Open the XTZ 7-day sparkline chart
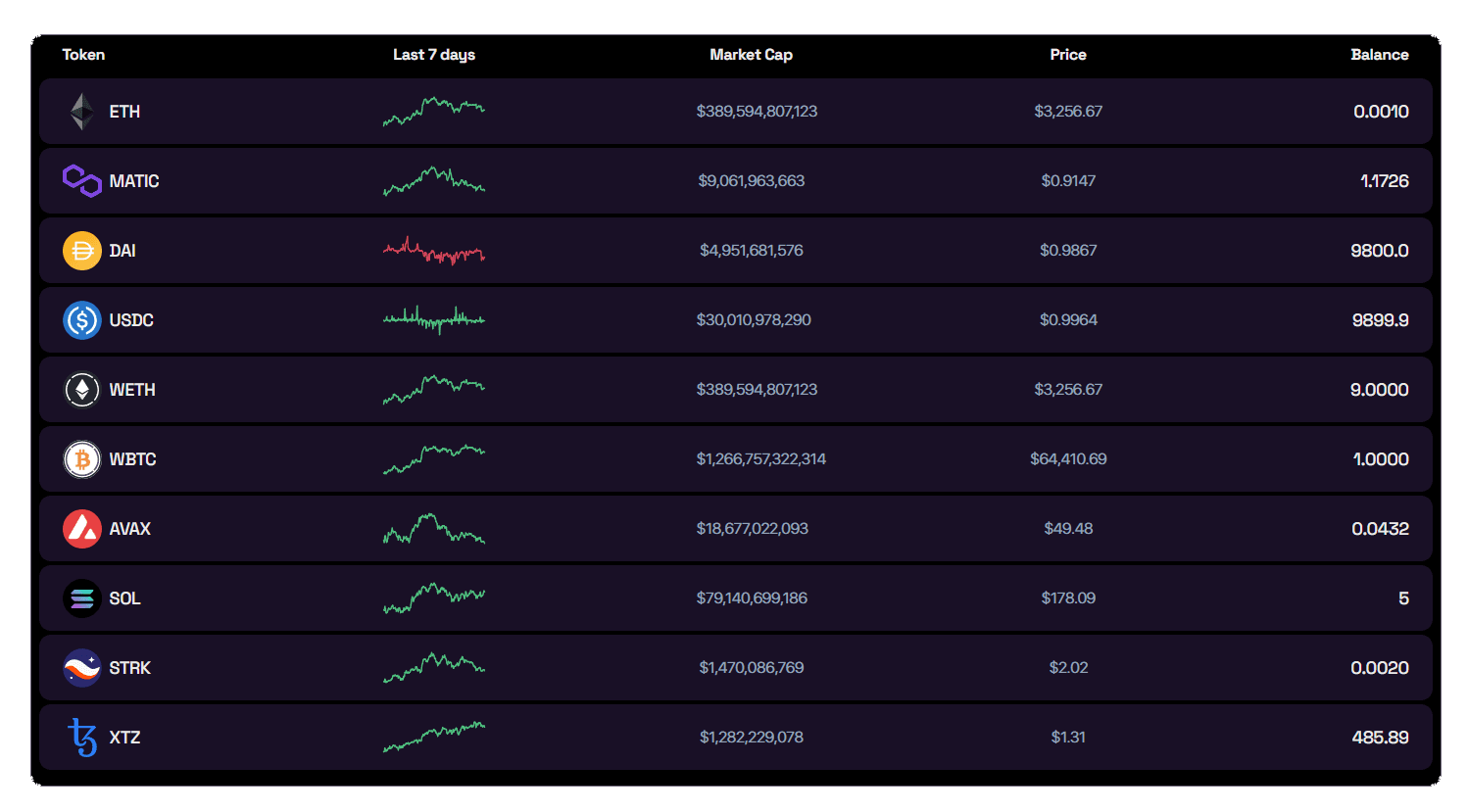Image resolution: width=1467 pixels, height=812 pixels. pos(434,738)
